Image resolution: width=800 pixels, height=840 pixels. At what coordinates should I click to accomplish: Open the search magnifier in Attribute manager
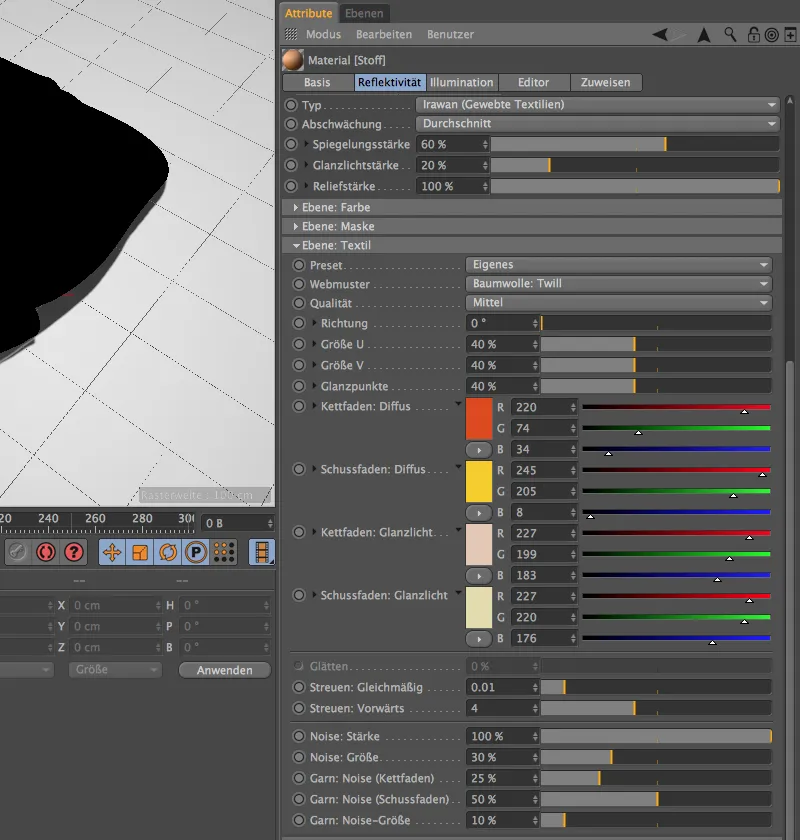(730, 35)
